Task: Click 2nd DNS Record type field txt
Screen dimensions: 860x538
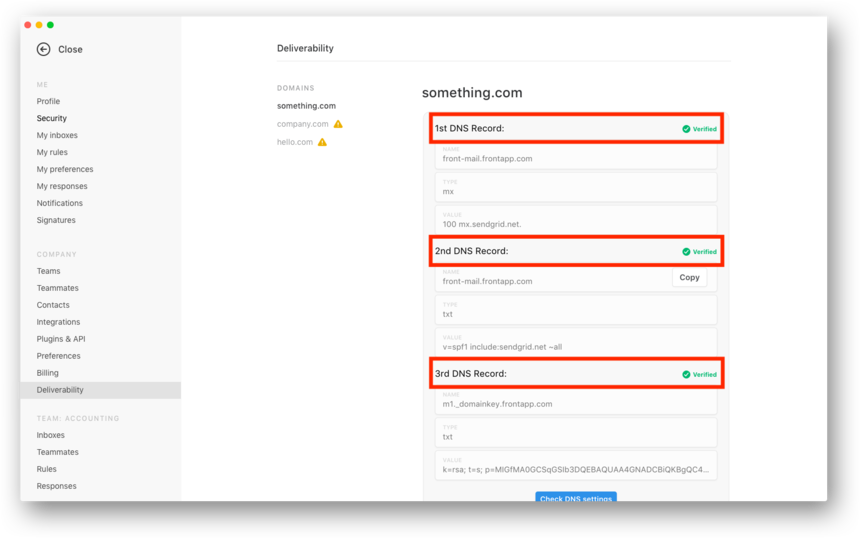Action: pos(576,310)
